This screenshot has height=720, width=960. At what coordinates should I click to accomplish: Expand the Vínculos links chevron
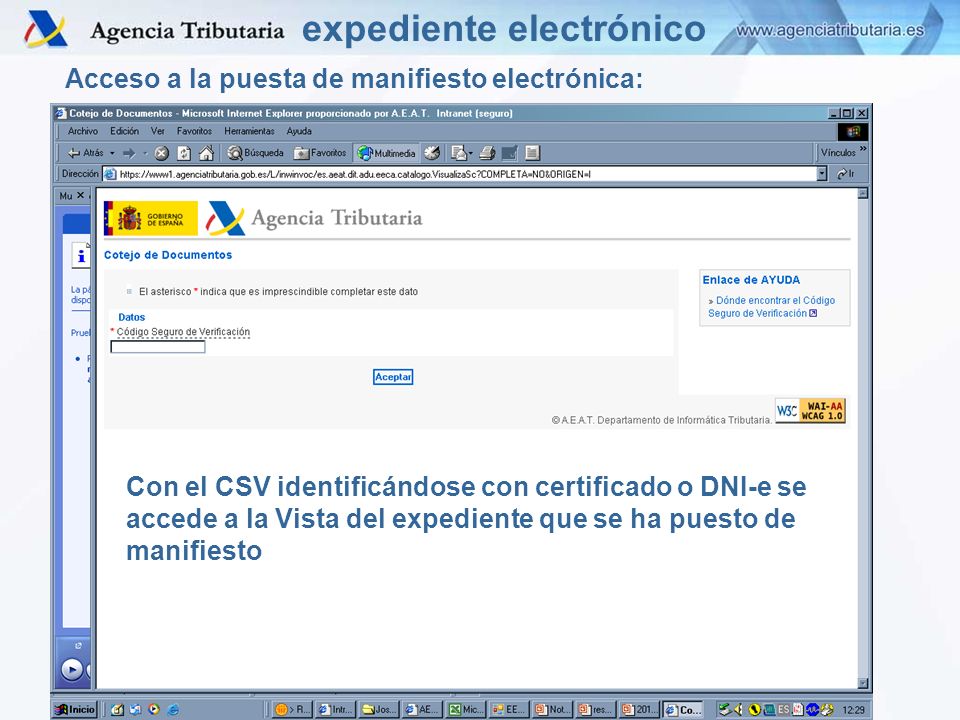tap(863, 149)
